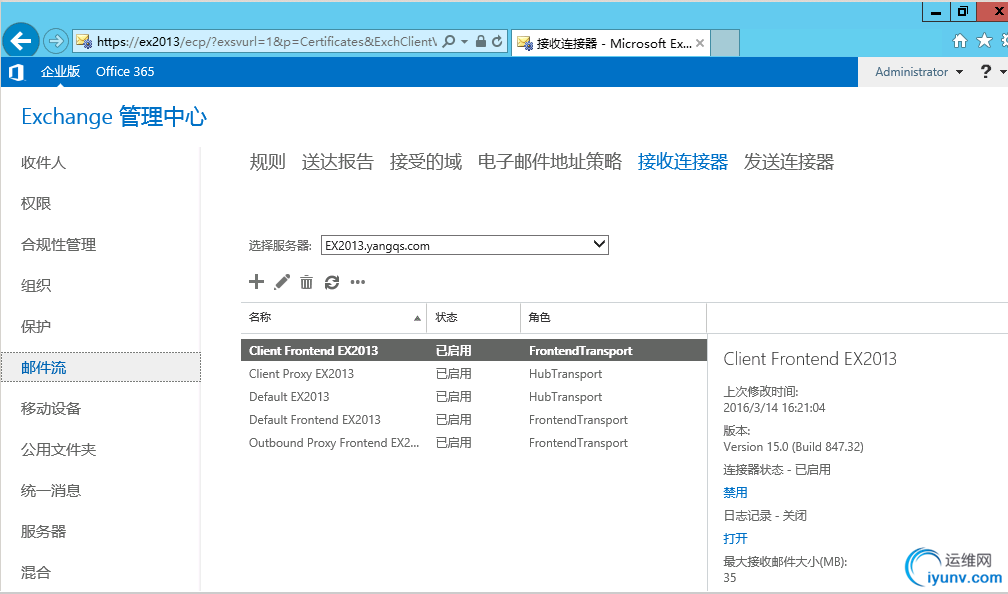1008x594 pixels.
Task: Switch to the 企业版 tab
Action: click(x=60, y=71)
